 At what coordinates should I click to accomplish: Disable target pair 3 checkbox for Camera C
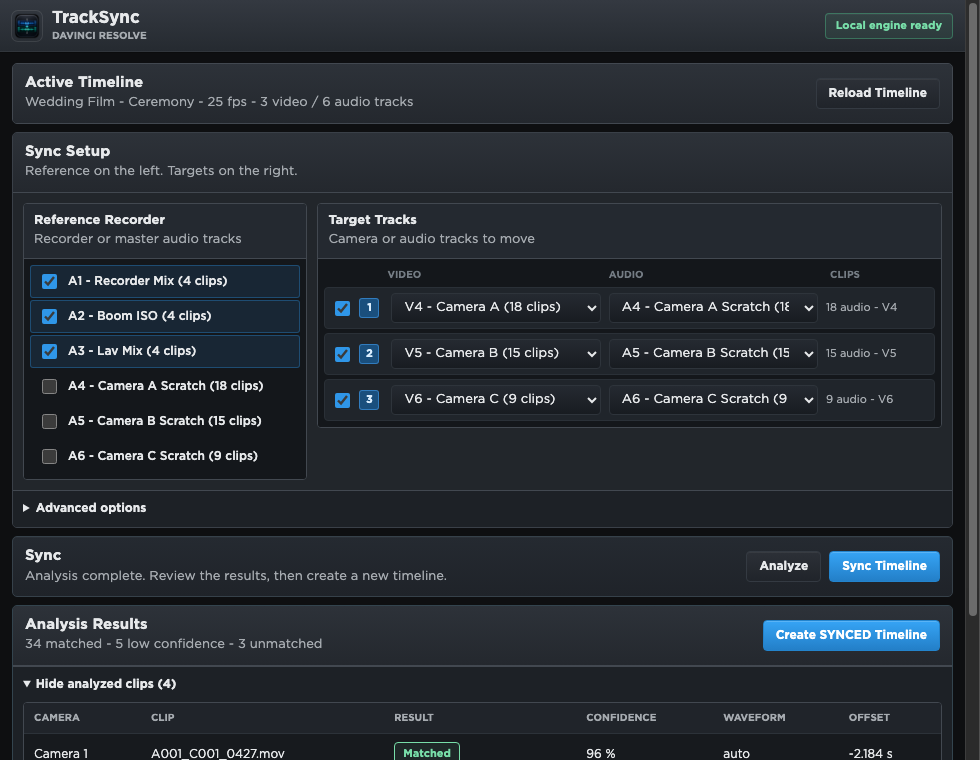[342, 400]
